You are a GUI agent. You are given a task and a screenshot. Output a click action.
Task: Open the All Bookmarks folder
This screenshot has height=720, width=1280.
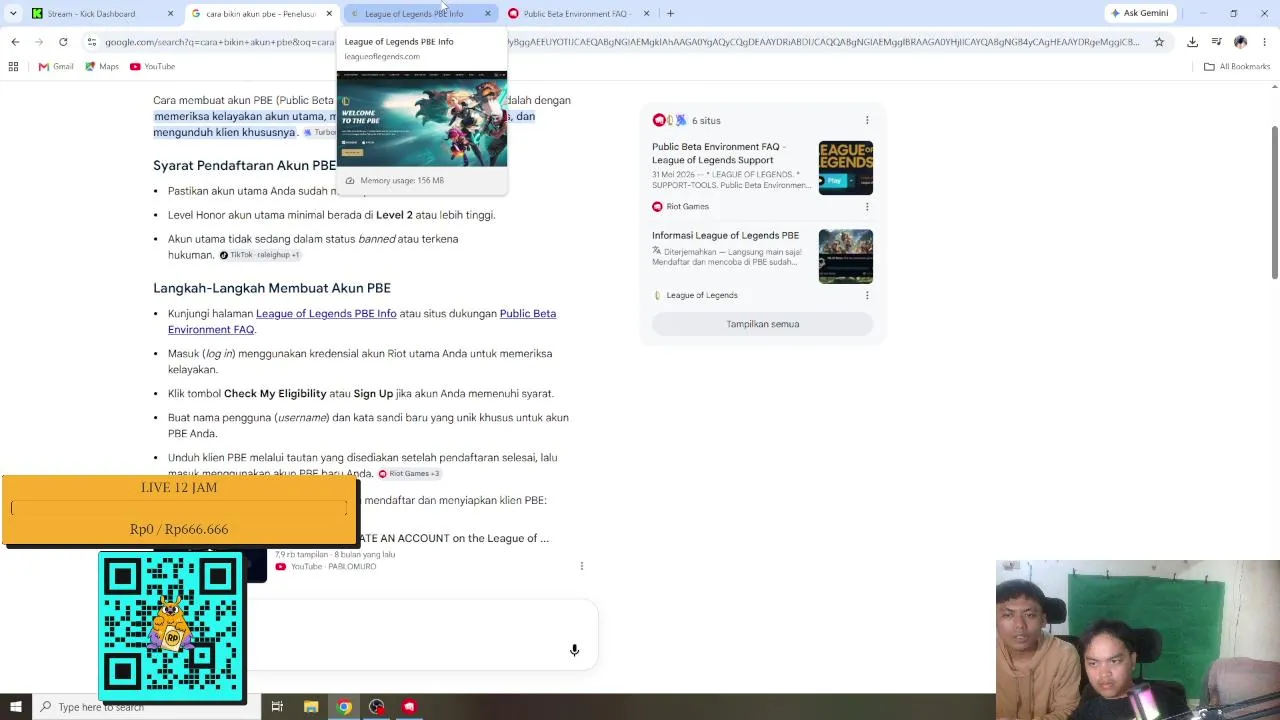[1237, 66]
